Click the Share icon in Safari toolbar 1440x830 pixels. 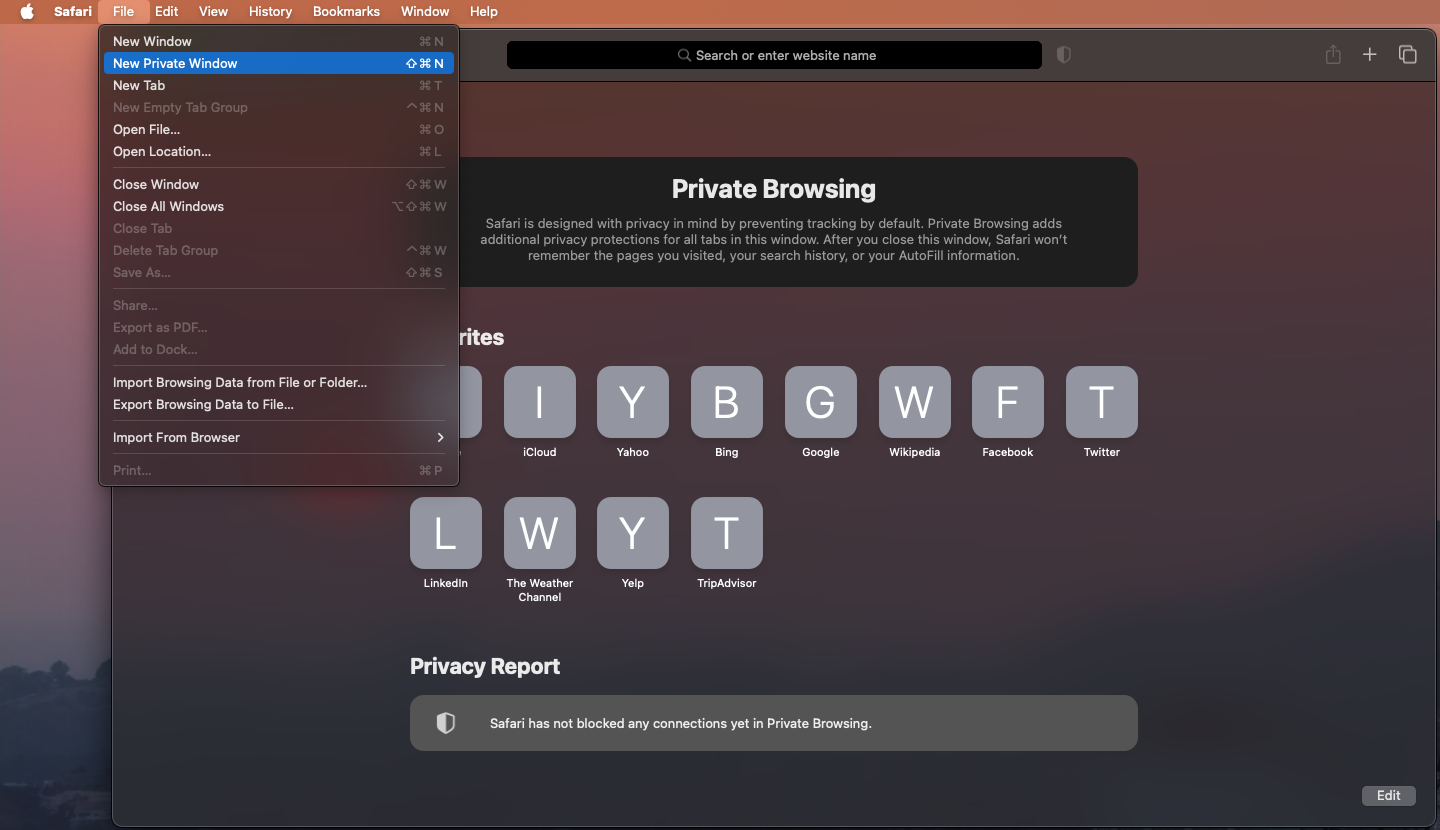coord(1333,55)
